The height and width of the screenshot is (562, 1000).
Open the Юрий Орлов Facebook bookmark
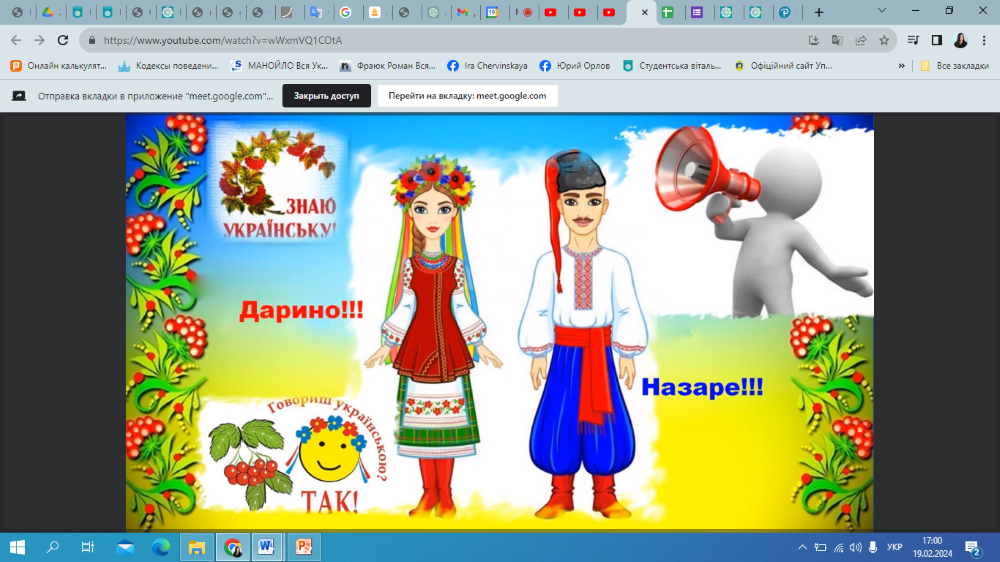pos(573,66)
